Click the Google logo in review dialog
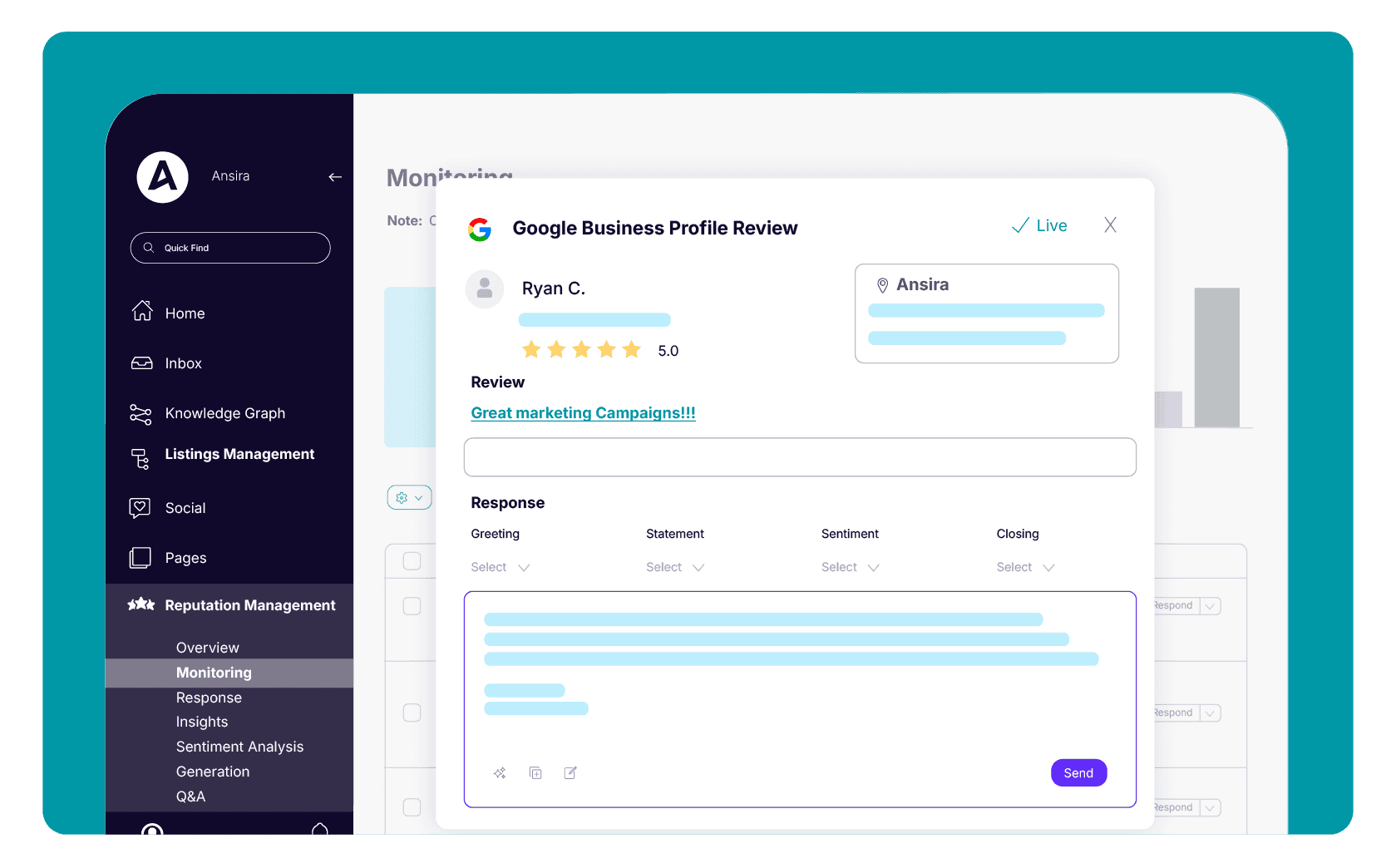The image size is (1386, 868). 480,229
